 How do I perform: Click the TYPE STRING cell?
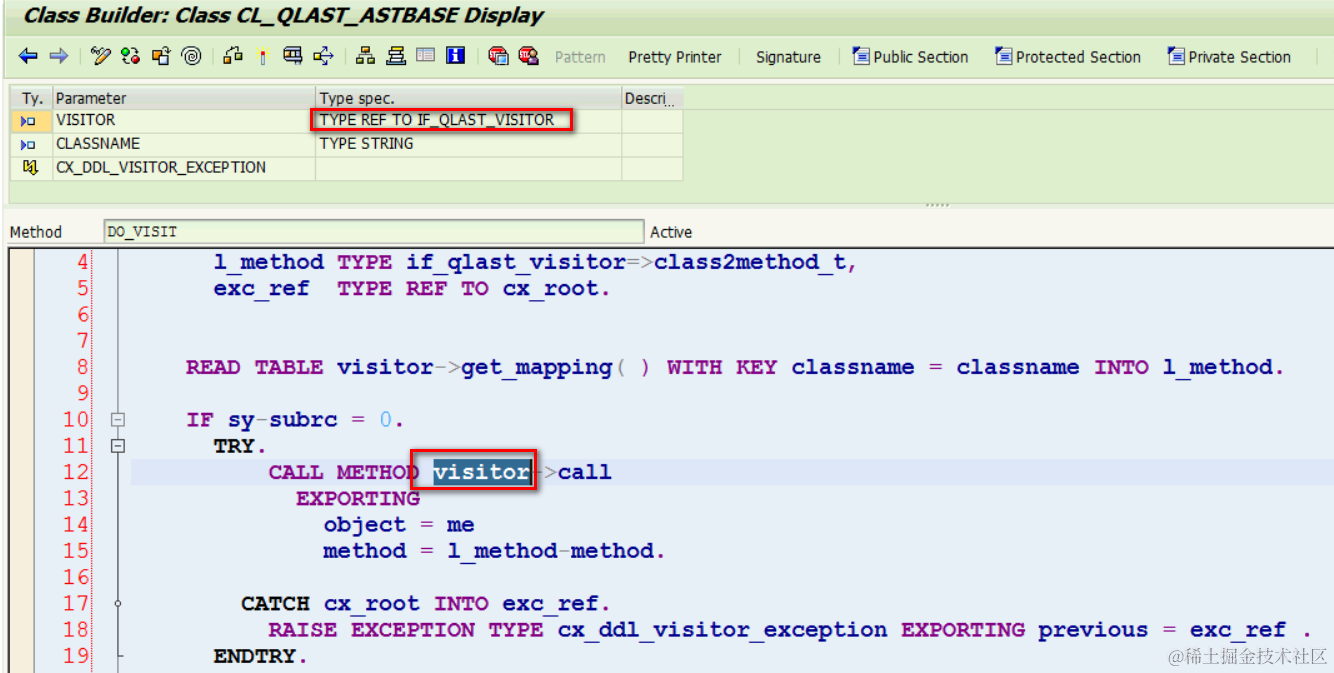pyautogui.click(x=468, y=144)
